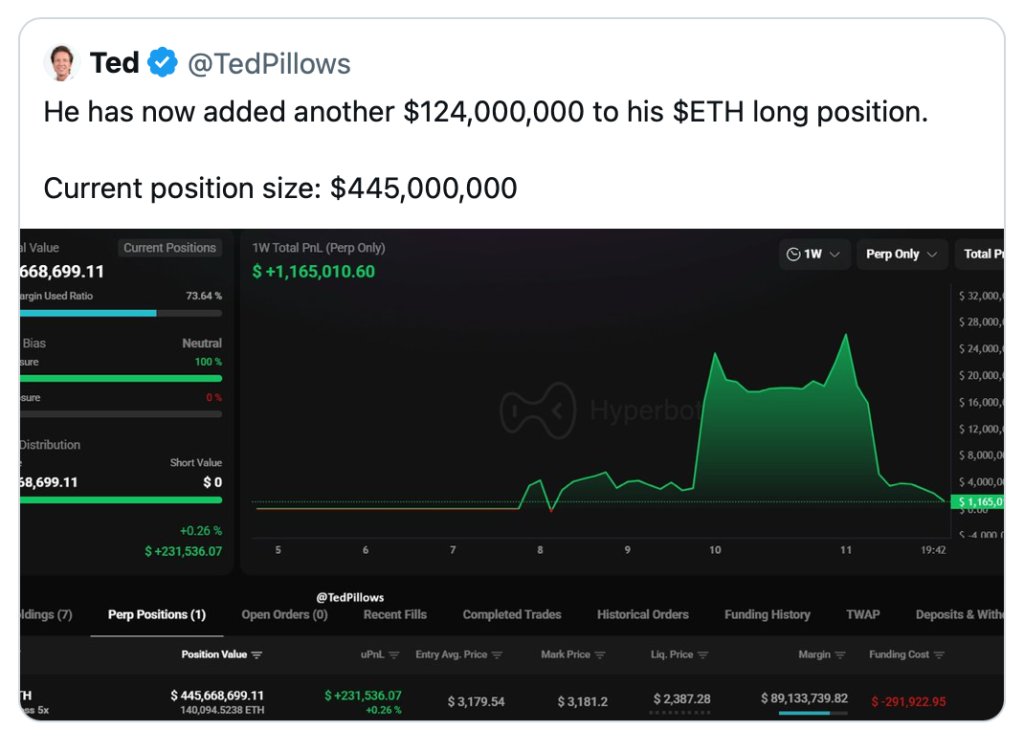Sort by Entry Avg. Price icon
Image resolution: width=1024 pixels, height=731 pixels.
pos(497,655)
